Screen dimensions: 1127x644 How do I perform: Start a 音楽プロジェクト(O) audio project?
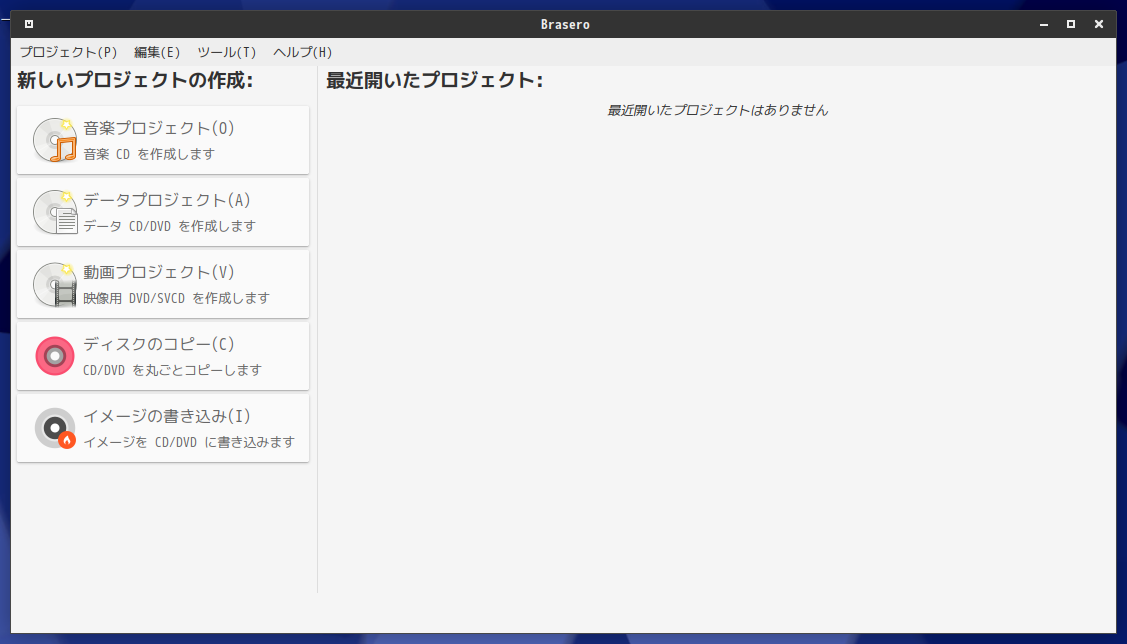click(x=163, y=140)
